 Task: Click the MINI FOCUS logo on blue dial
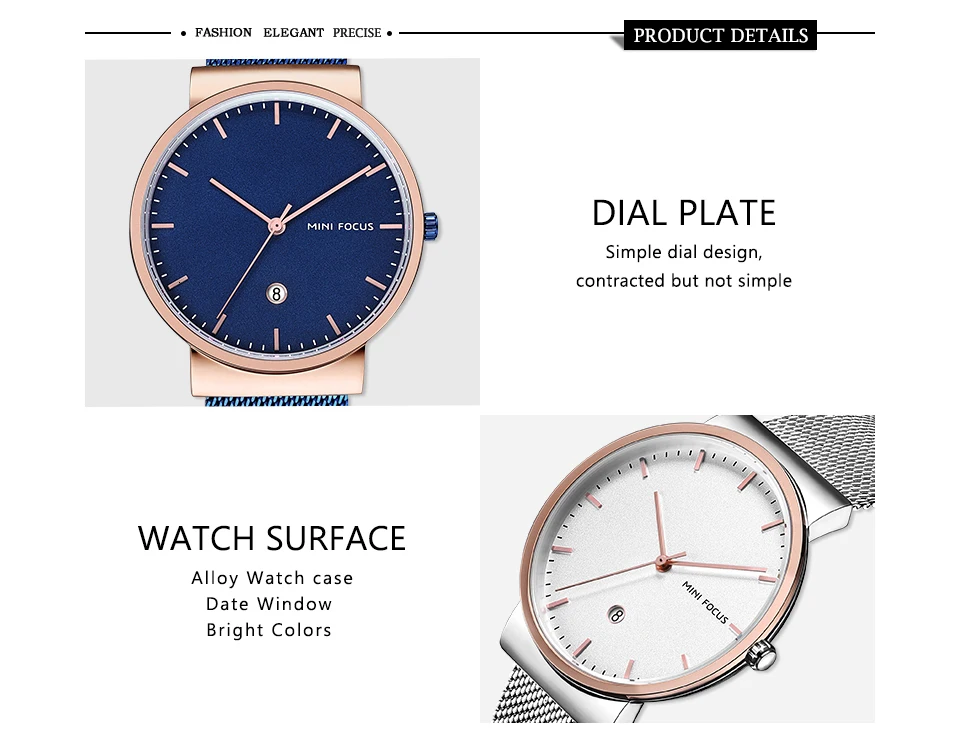click(x=340, y=226)
